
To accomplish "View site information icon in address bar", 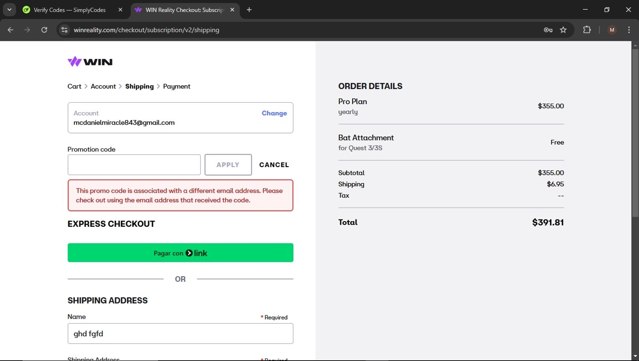I will coord(64,30).
